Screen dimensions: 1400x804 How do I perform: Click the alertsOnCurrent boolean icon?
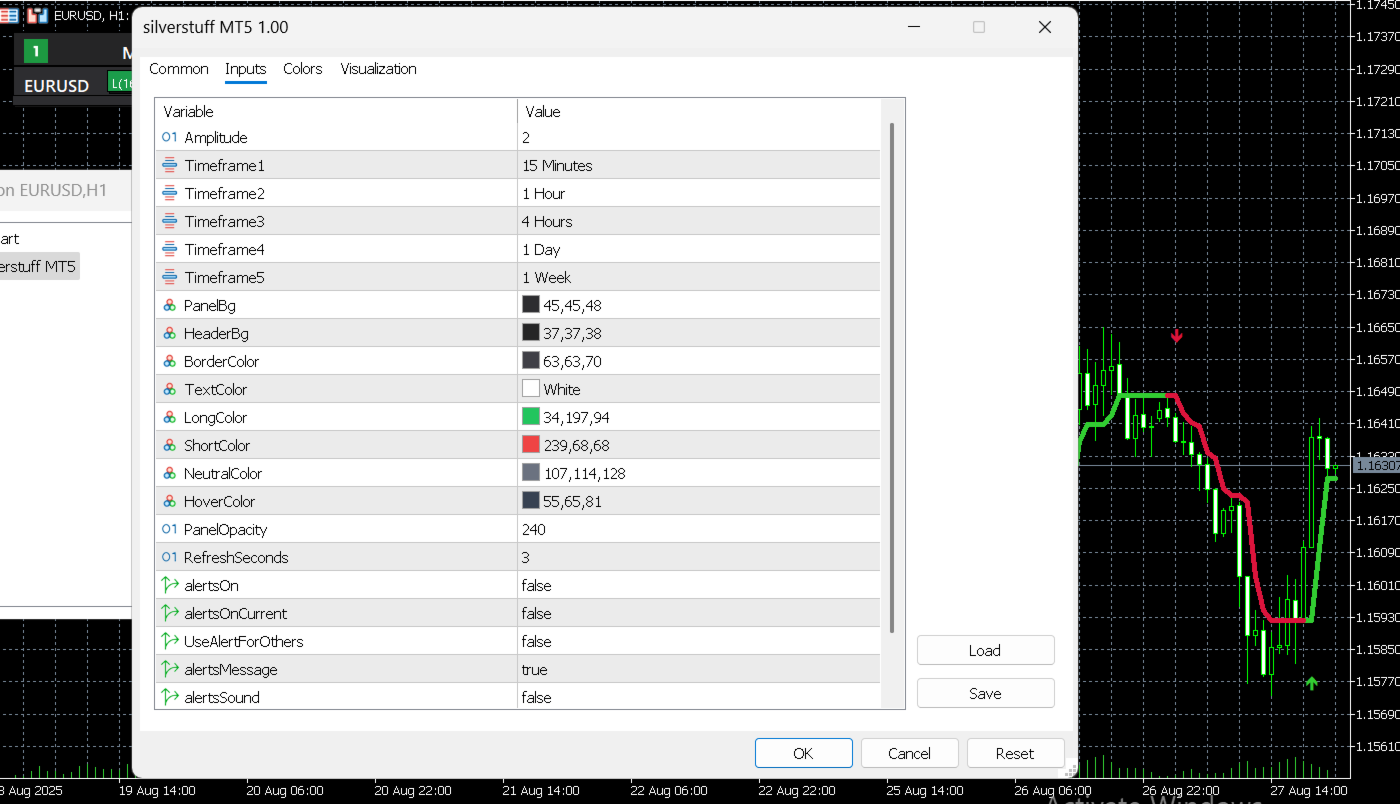coord(169,613)
